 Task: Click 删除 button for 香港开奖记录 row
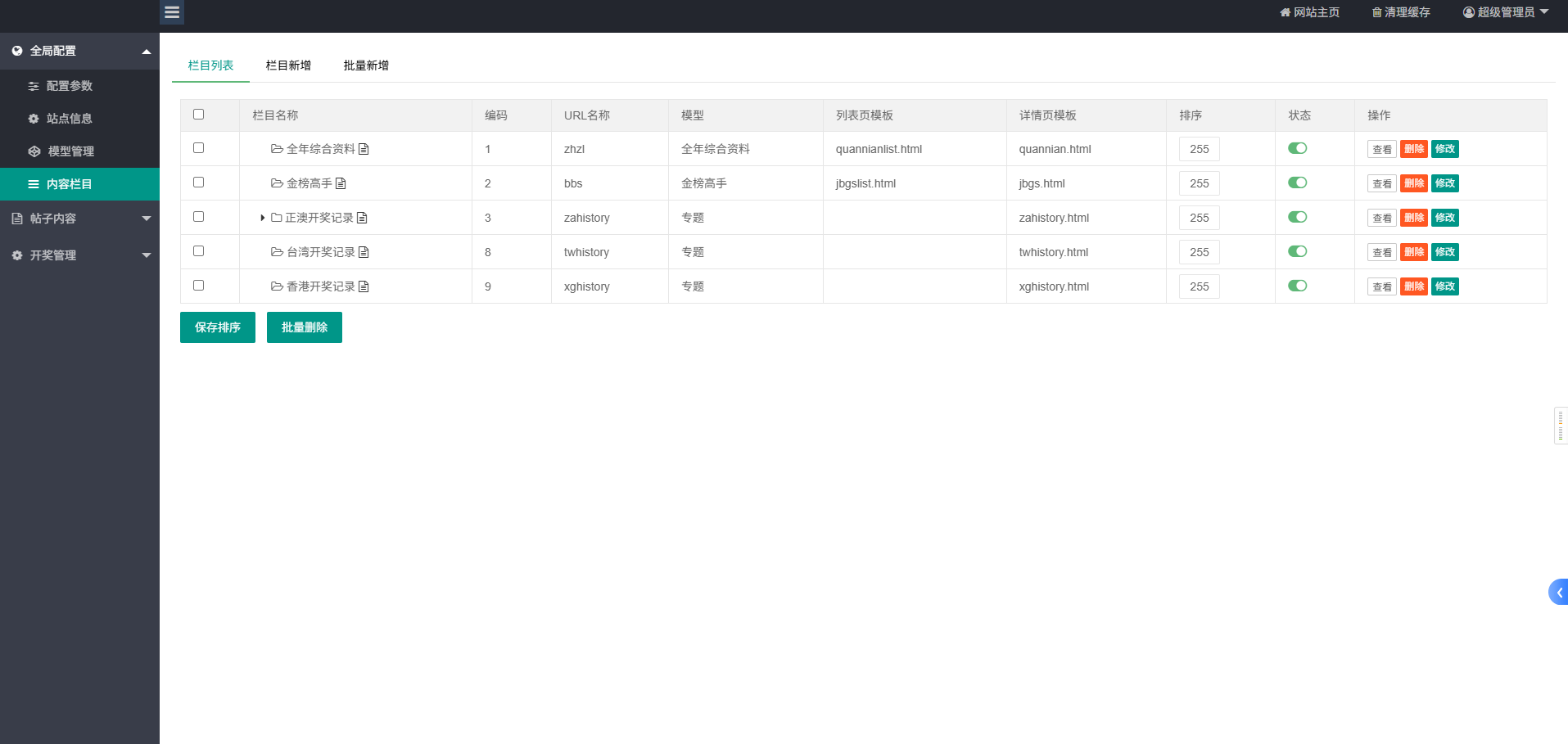[1413, 286]
